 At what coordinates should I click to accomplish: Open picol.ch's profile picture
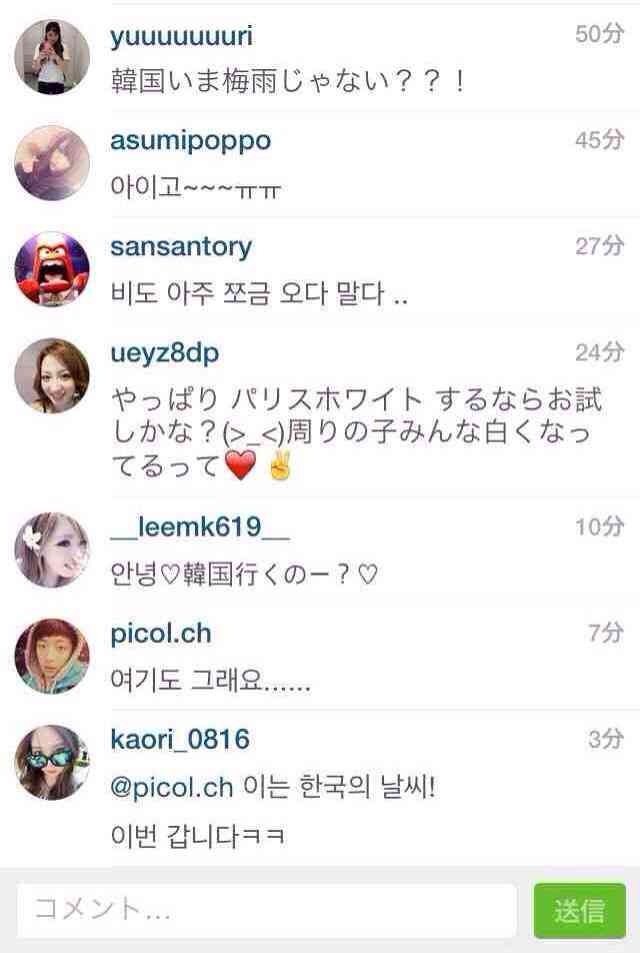pyautogui.click(x=52, y=656)
